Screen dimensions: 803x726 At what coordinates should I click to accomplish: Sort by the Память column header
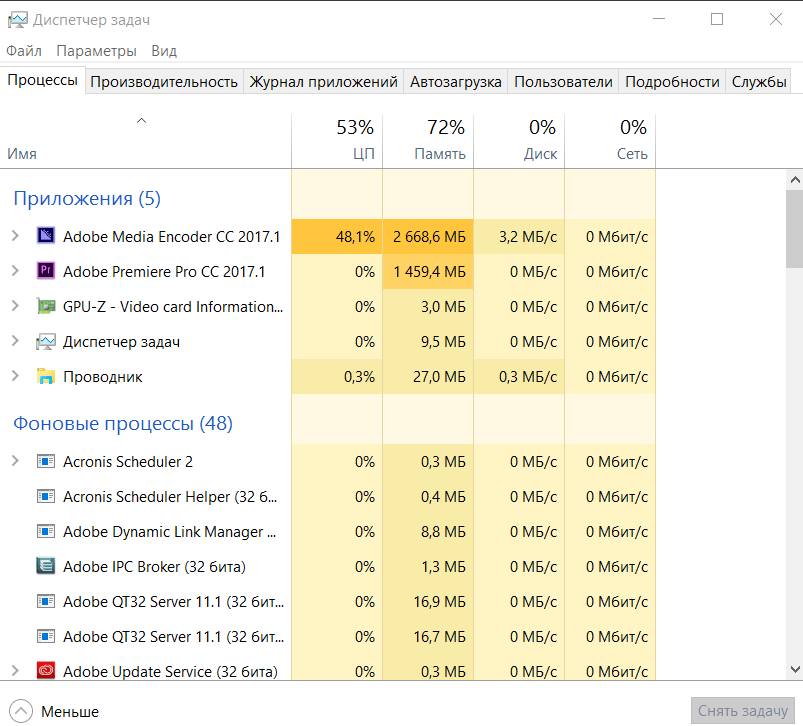428,141
